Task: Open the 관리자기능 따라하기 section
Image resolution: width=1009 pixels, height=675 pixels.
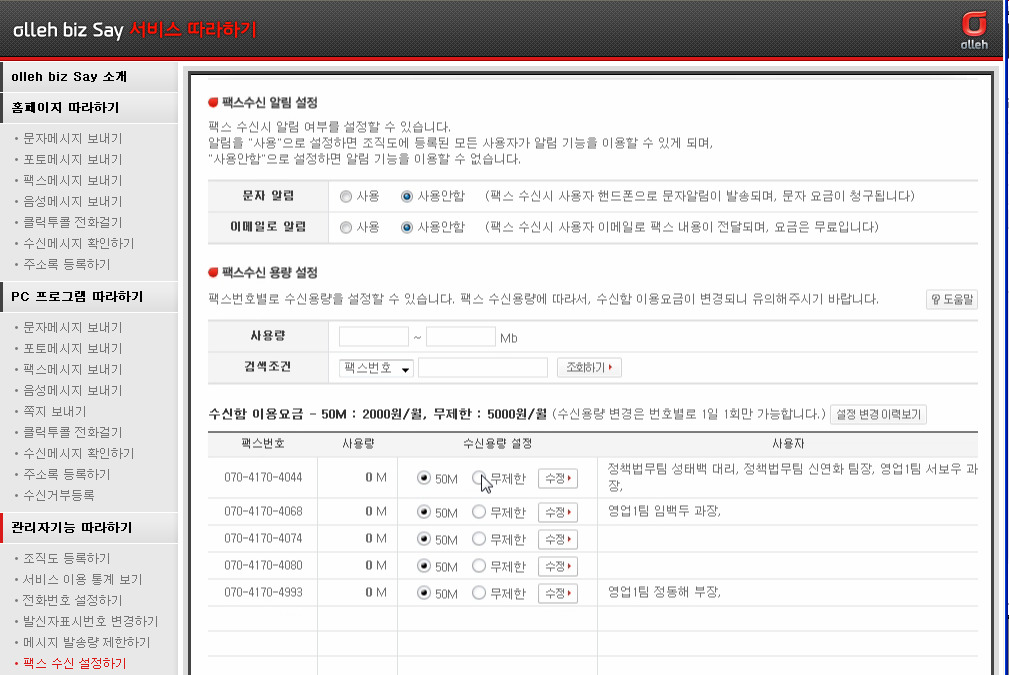Action: (89, 528)
